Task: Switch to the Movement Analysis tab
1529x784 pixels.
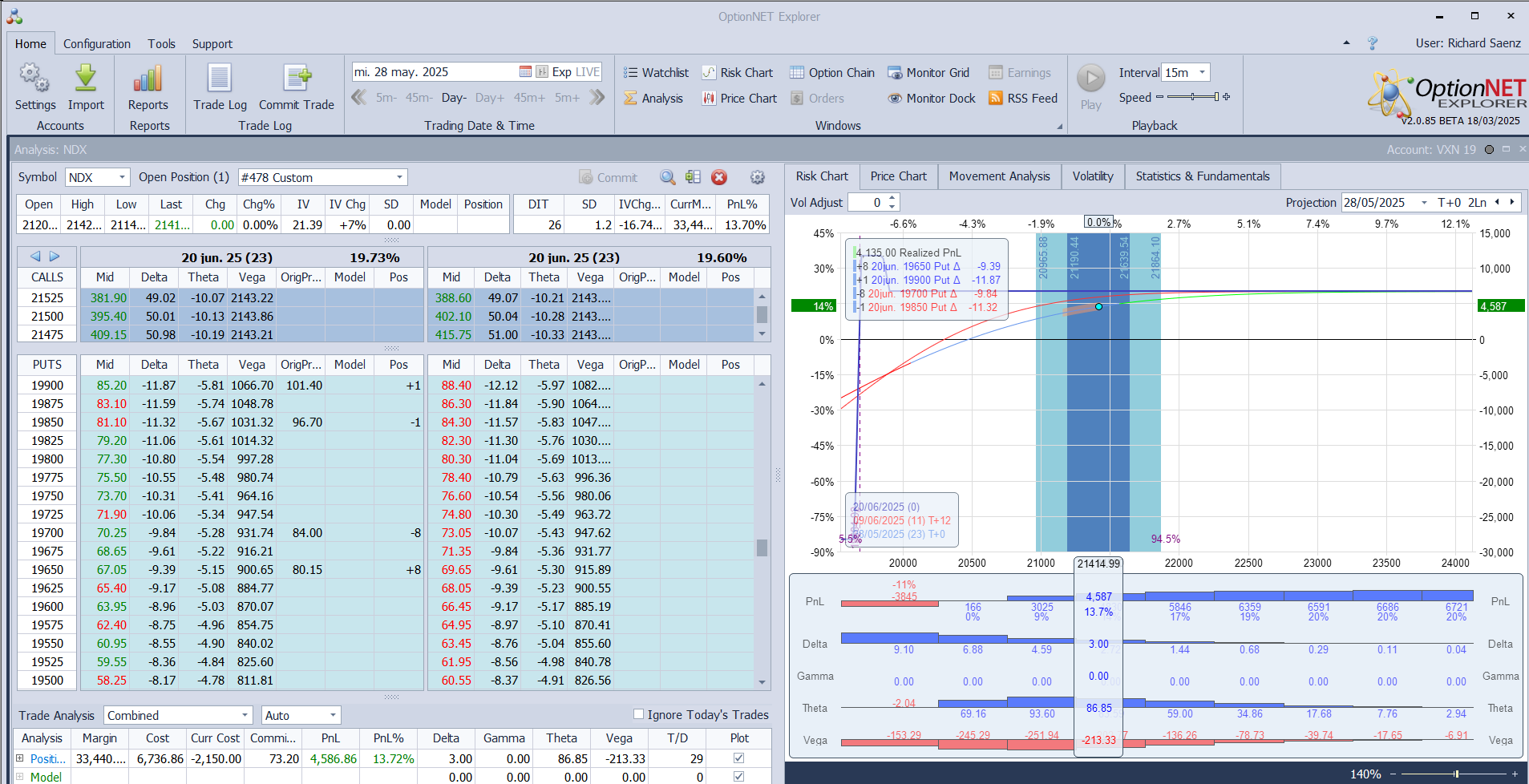Action: coord(999,176)
